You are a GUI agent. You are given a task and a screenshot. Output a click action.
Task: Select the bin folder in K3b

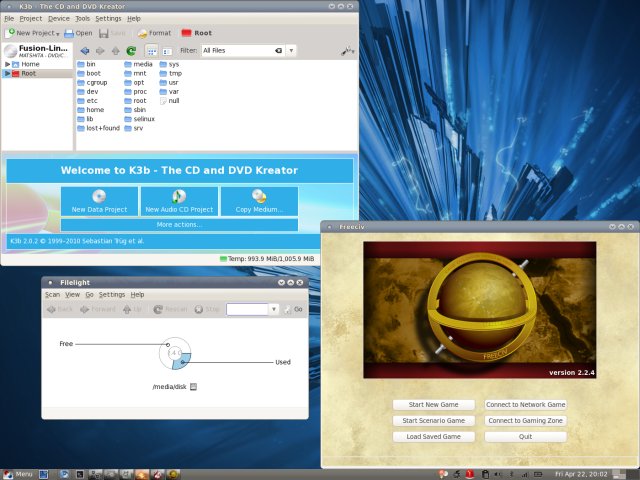coord(86,64)
